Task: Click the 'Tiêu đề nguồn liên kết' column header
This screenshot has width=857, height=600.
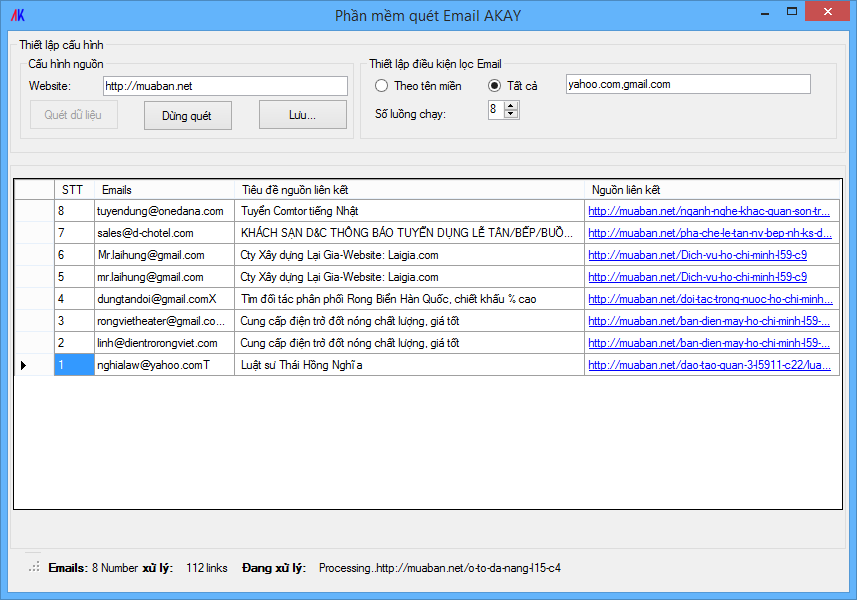Action: coord(409,190)
